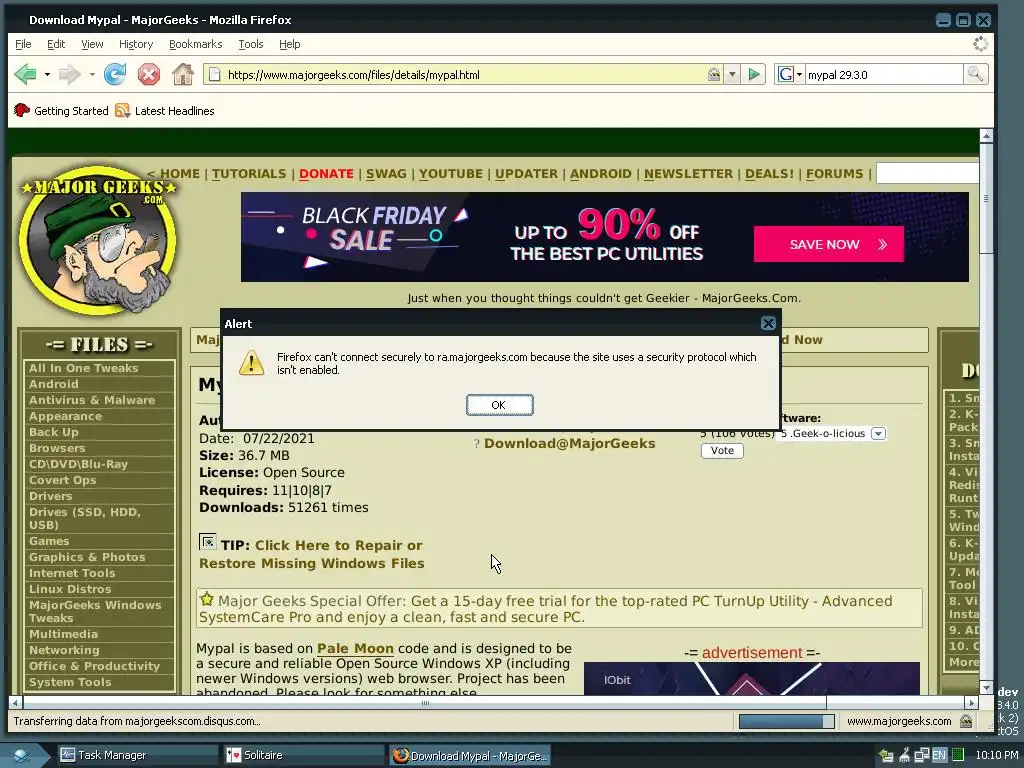Click the FORUMS navigation link
Image resolution: width=1024 pixels, height=768 pixels.
point(834,174)
